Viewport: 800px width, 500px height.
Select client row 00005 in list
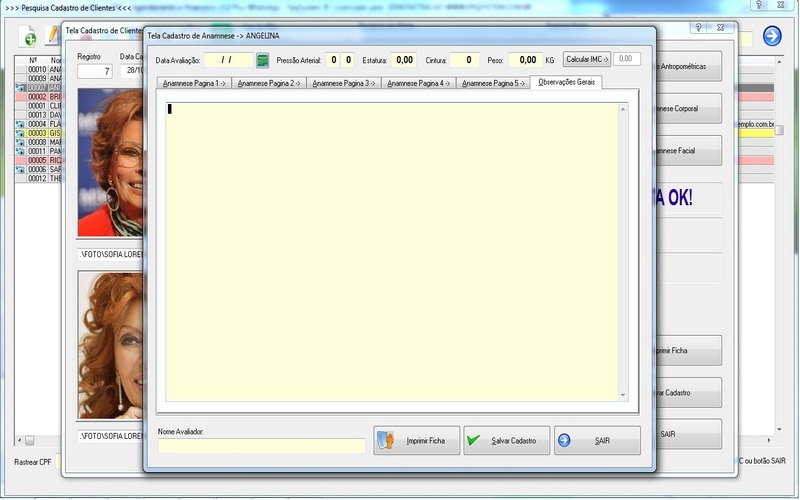[x=38, y=161]
